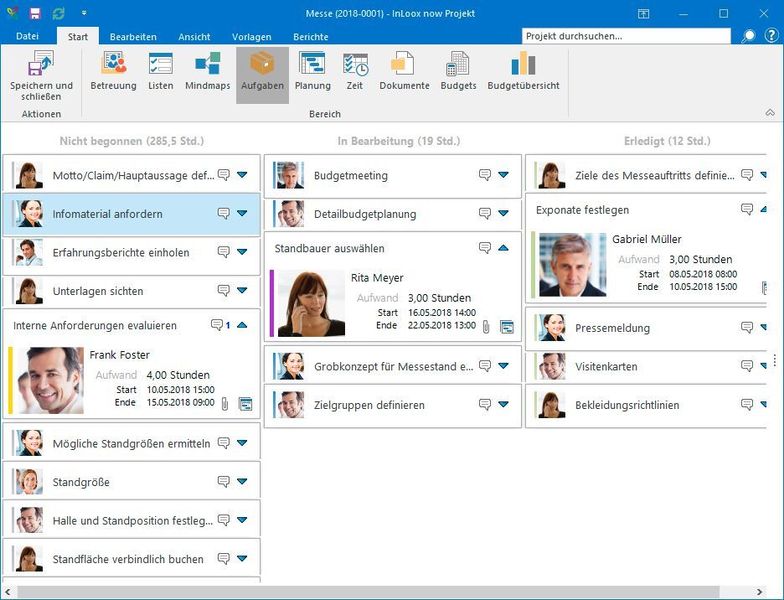Click the green refresh icon in title bar
784x600 pixels.
point(59,14)
